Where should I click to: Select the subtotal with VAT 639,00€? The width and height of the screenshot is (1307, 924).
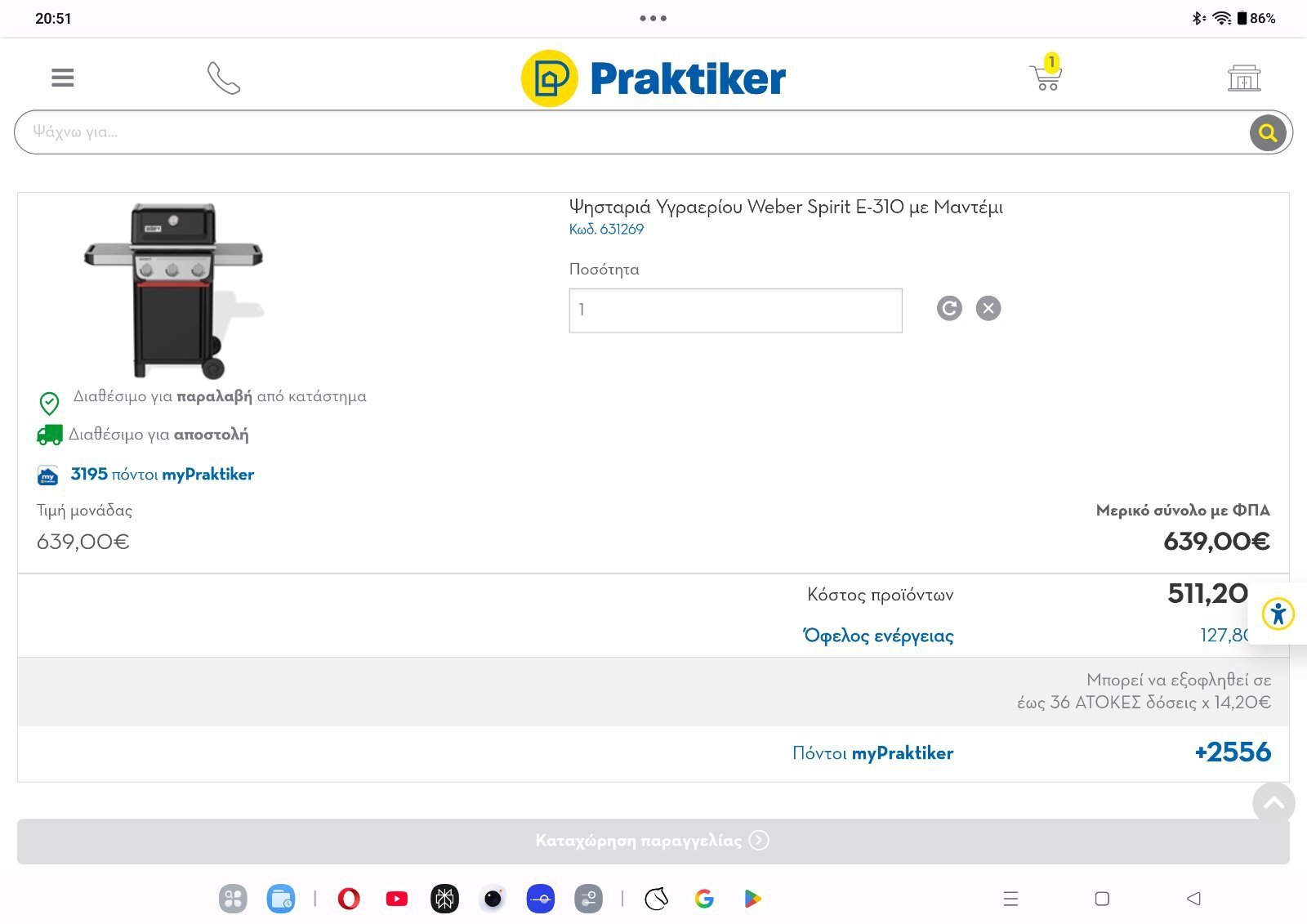pyautogui.click(x=1216, y=541)
